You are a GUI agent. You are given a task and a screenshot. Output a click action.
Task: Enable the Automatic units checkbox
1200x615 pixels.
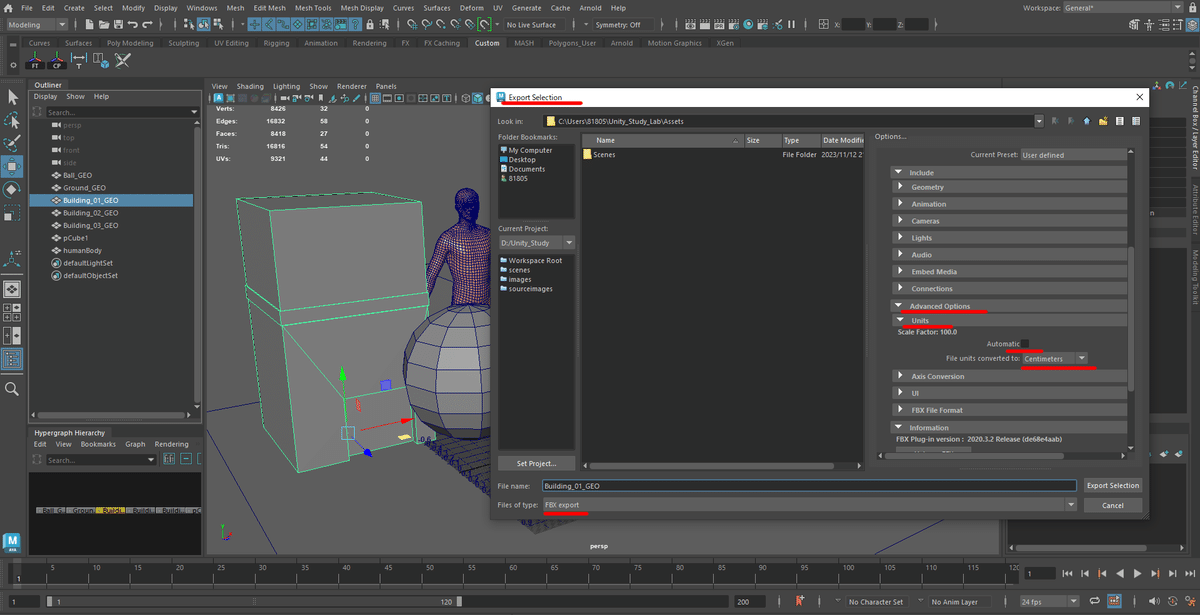(x=1024, y=344)
